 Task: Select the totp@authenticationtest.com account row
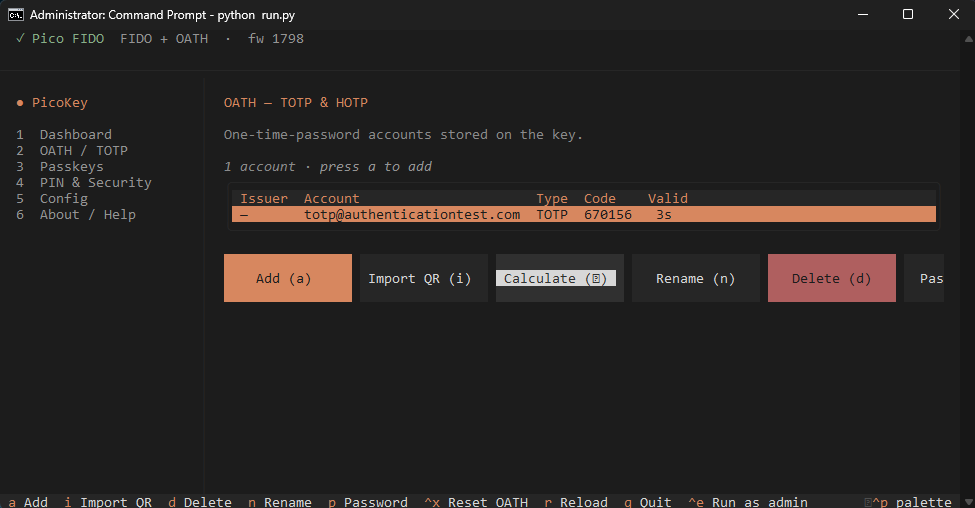coord(584,215)
